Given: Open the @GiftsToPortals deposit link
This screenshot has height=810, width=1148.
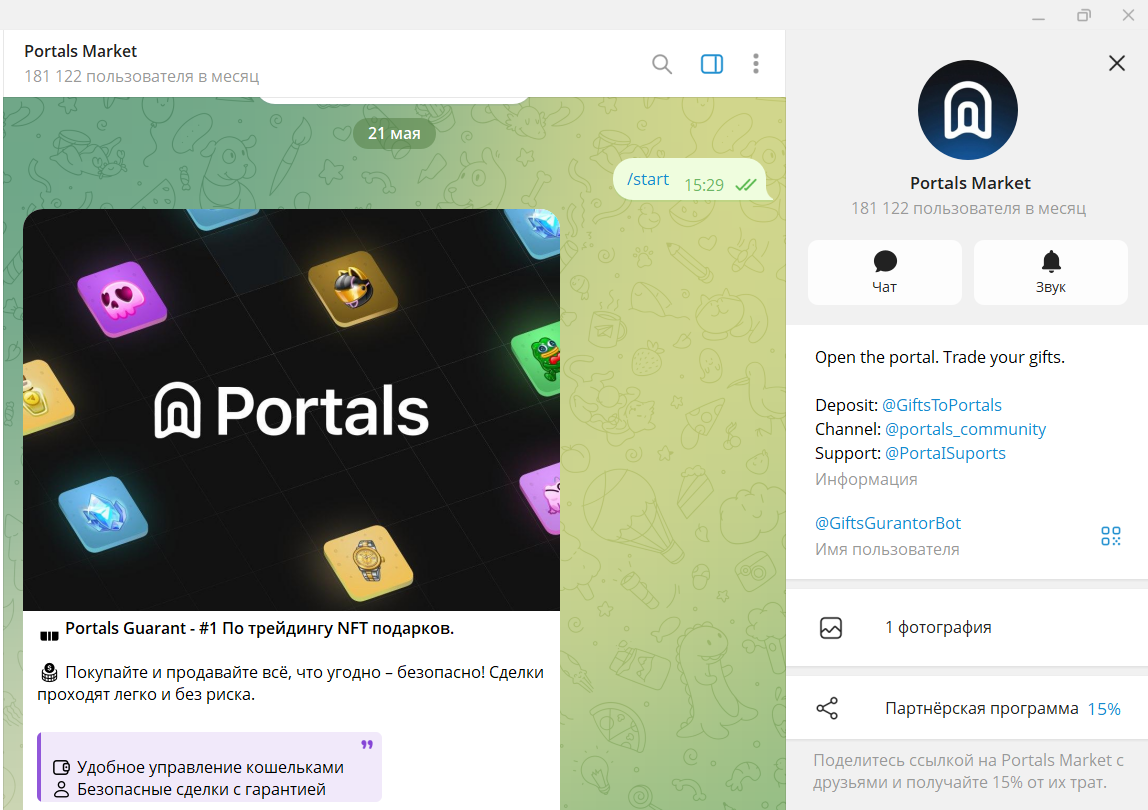Looking at the screenshot, I should [x=942, y=405].
